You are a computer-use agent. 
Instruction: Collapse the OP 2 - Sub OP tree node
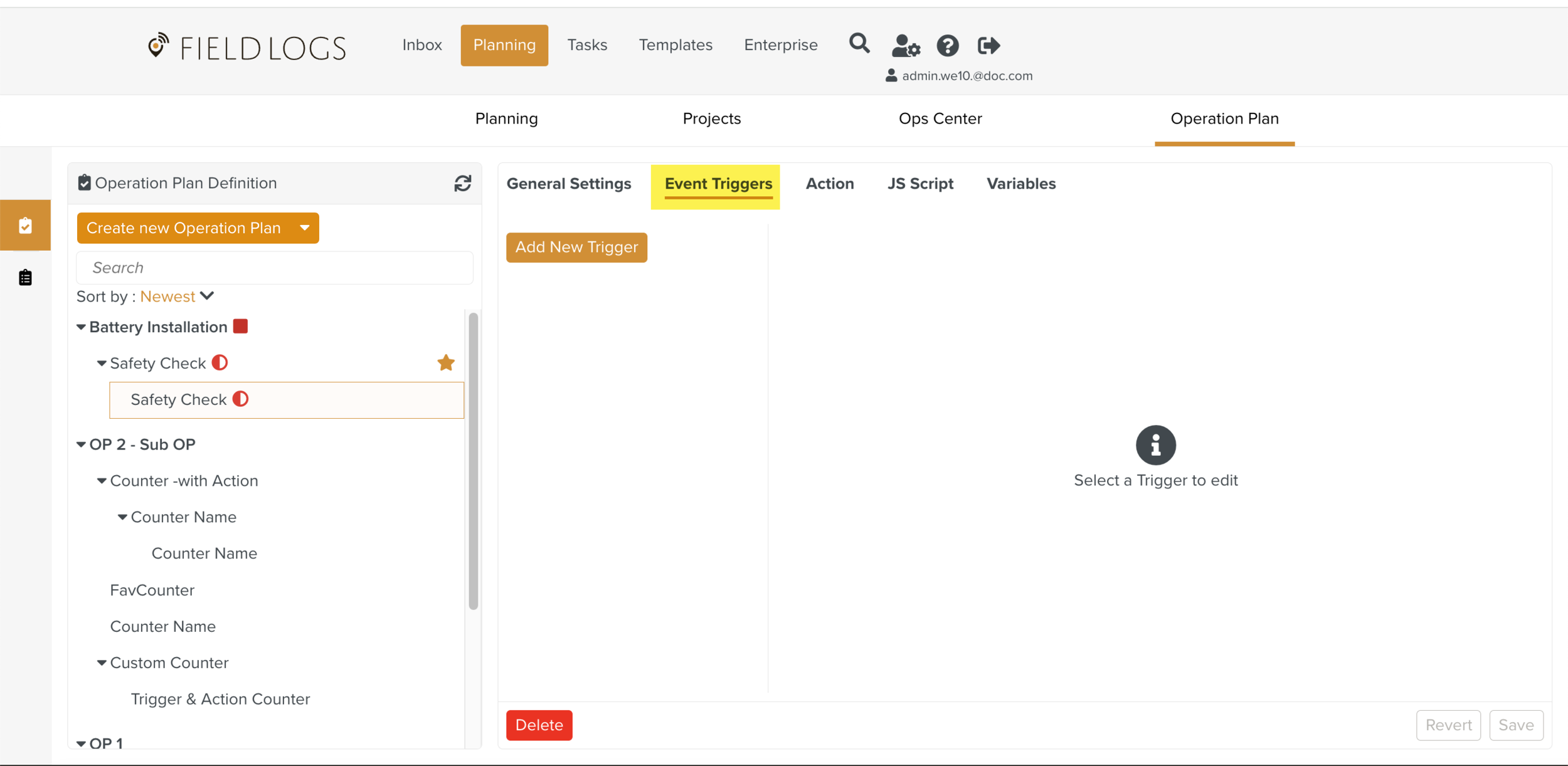click(x=81, y=444)
